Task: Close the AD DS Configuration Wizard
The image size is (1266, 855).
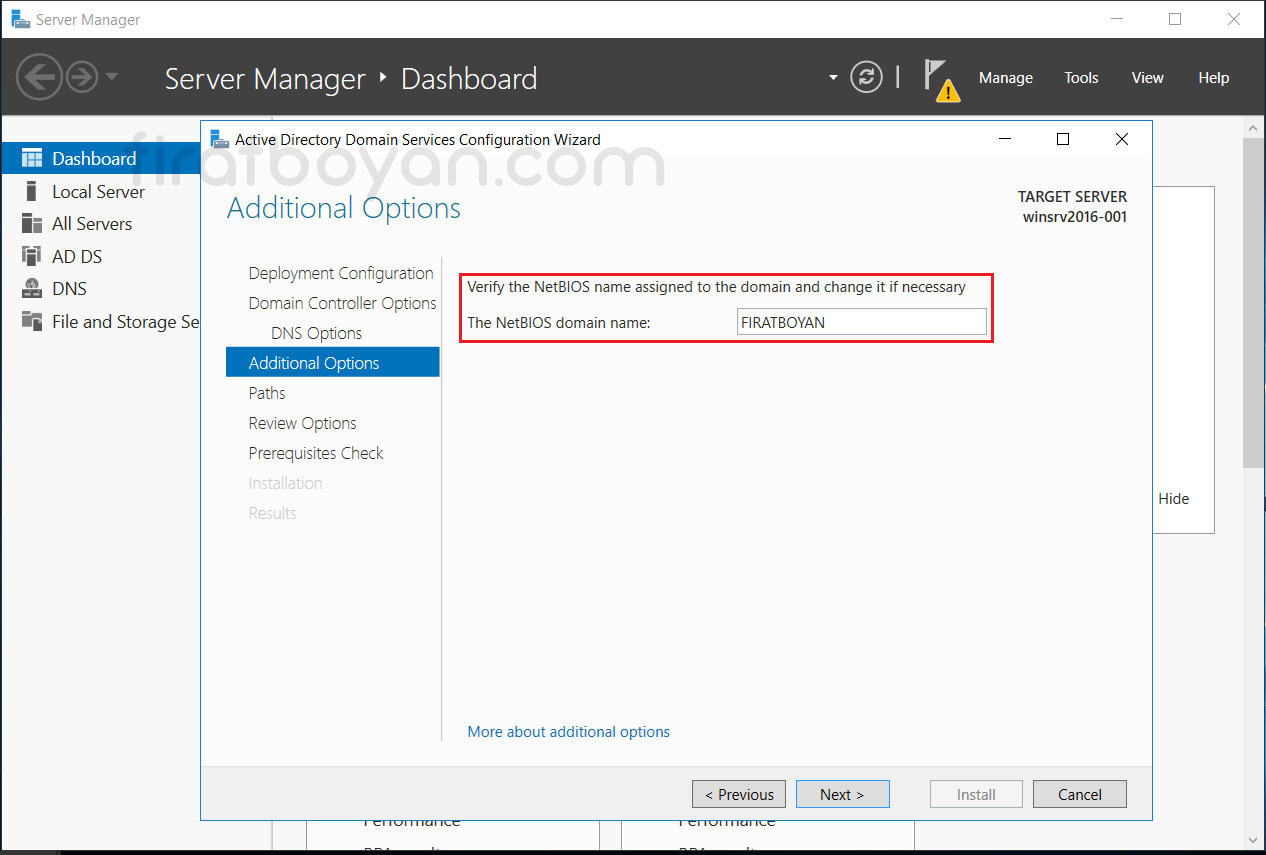Action: (x=1121, y=139)
